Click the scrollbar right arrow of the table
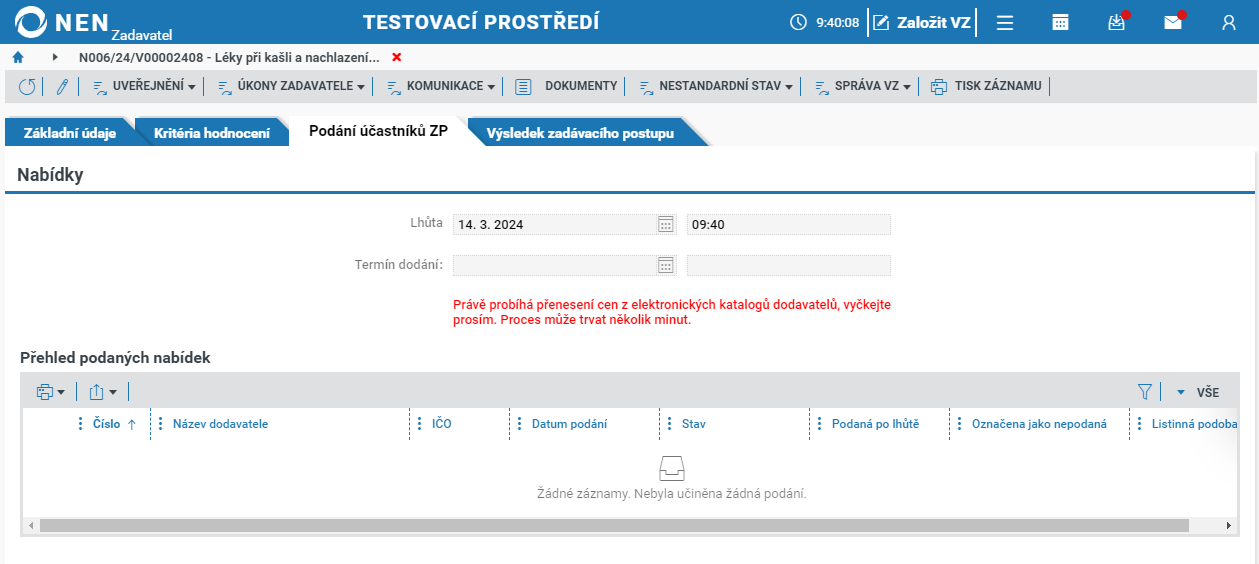The height and width of the screenshot is (564, 1259). pyautogui.click(x=1229, y=525)
